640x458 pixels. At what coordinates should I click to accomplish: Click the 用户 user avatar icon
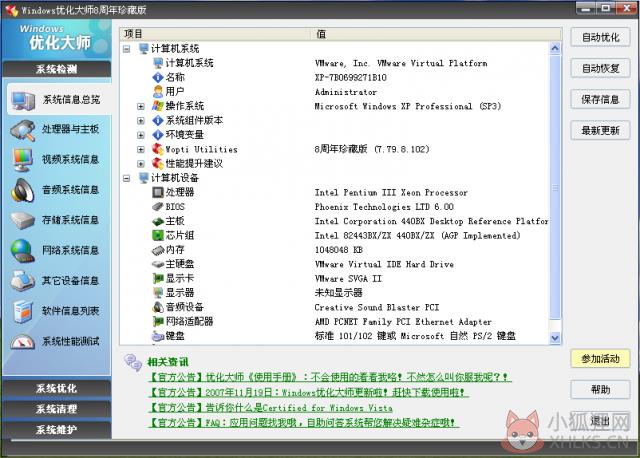(x=158, y=91)
